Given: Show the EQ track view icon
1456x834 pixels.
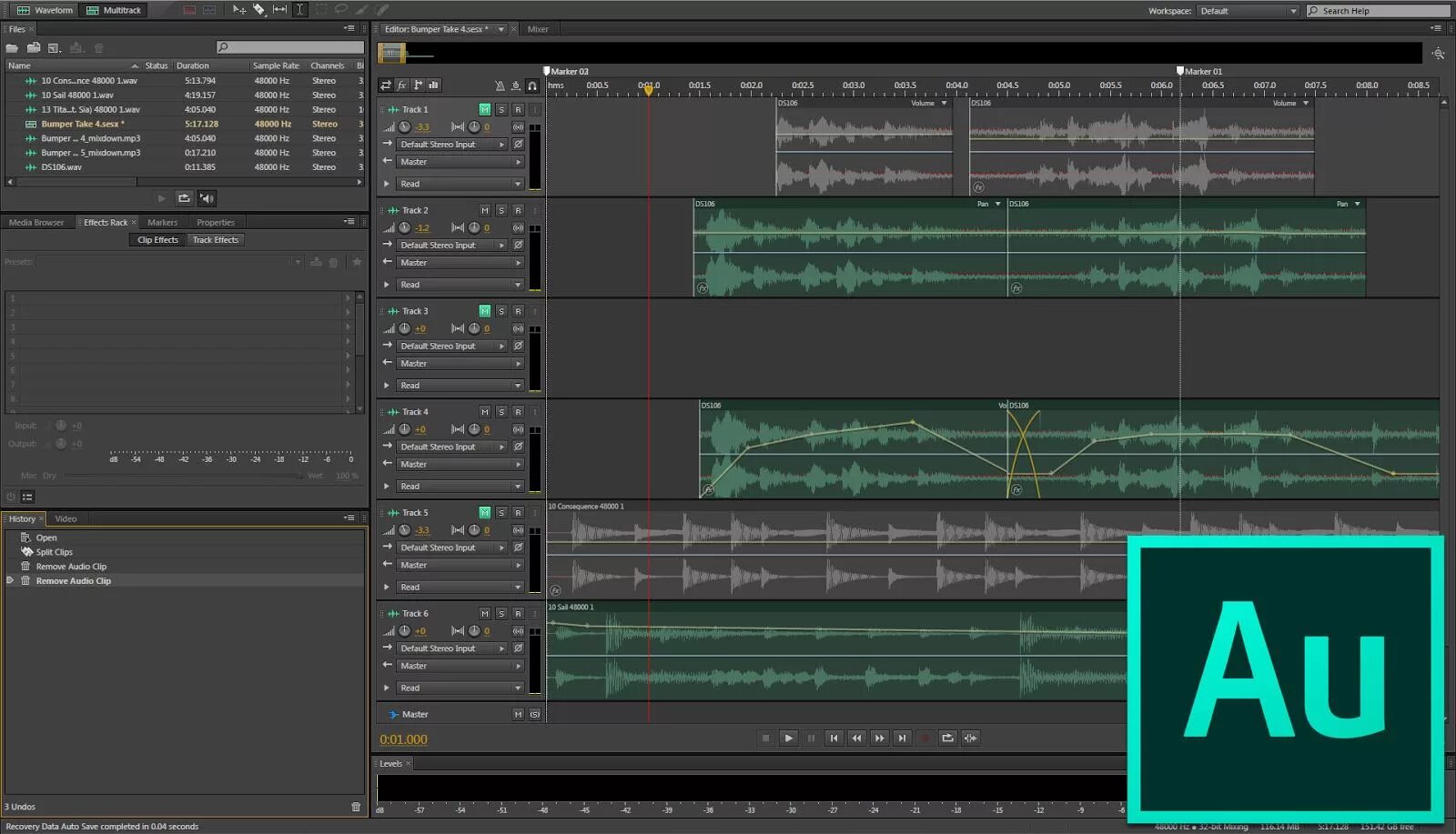Looking at the screenshot, I should (434, 85).
